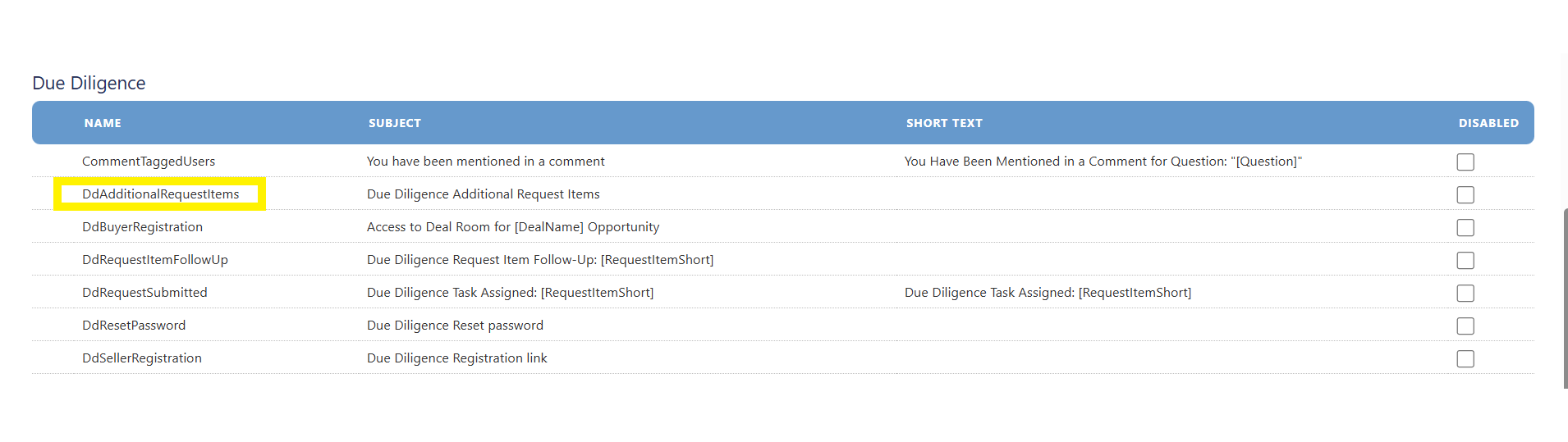Open the DdAdditionalRequestItems template
This screenshot has width=1568, height=442.
click(x=160, y=194)
